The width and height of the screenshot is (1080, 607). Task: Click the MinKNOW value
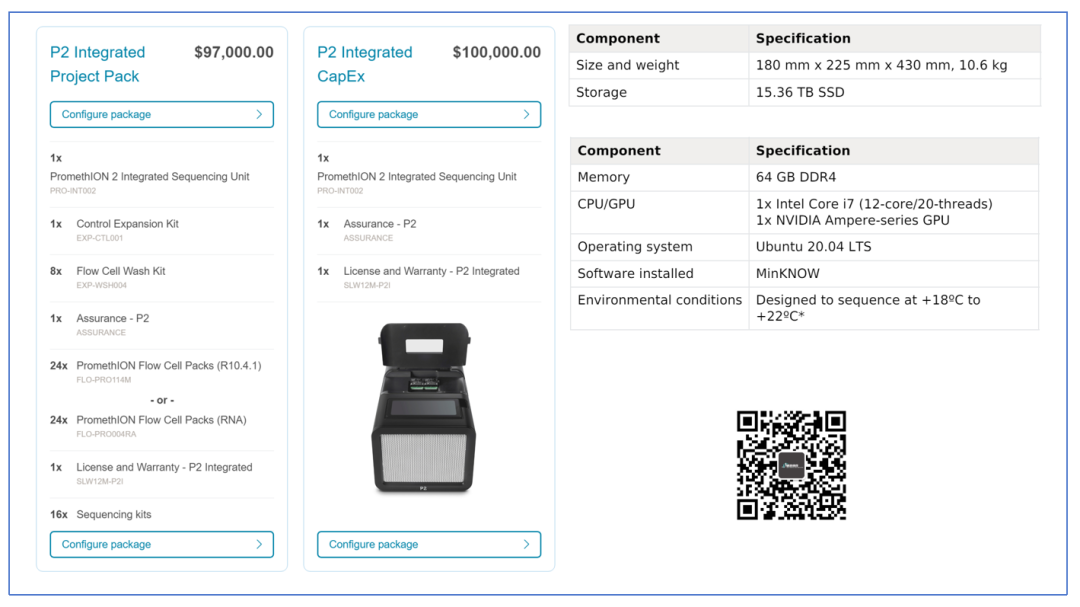(x=788, y=274)
